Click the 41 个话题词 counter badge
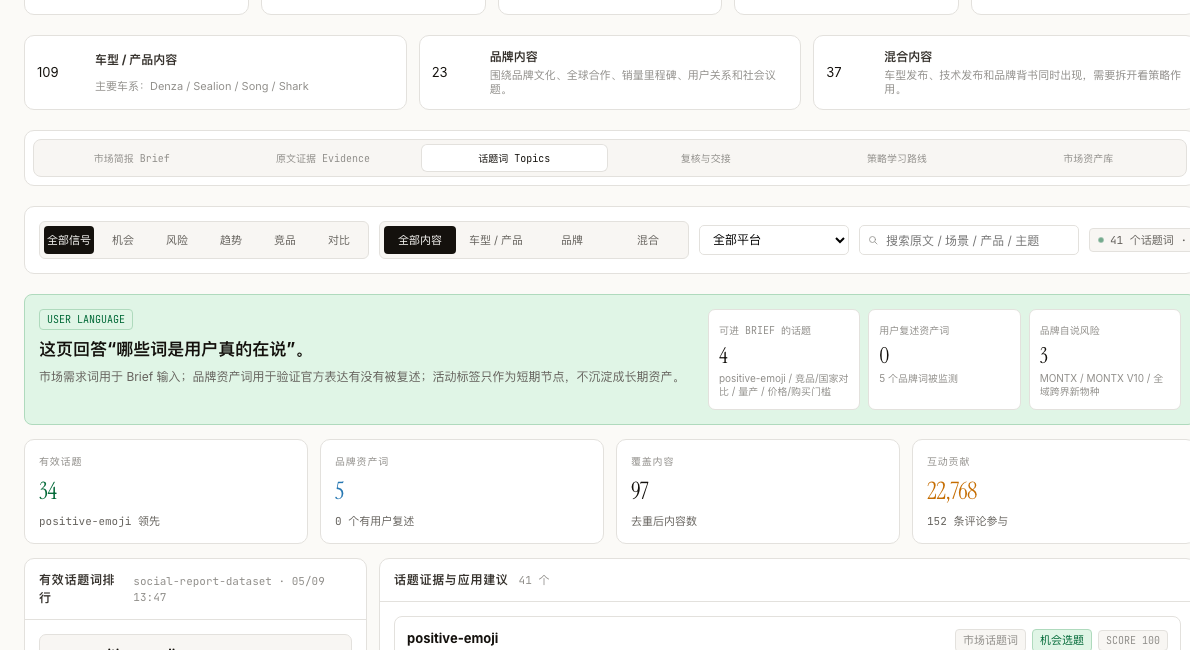This screenshot has height=650, width=1190. tap(1142, 240)
